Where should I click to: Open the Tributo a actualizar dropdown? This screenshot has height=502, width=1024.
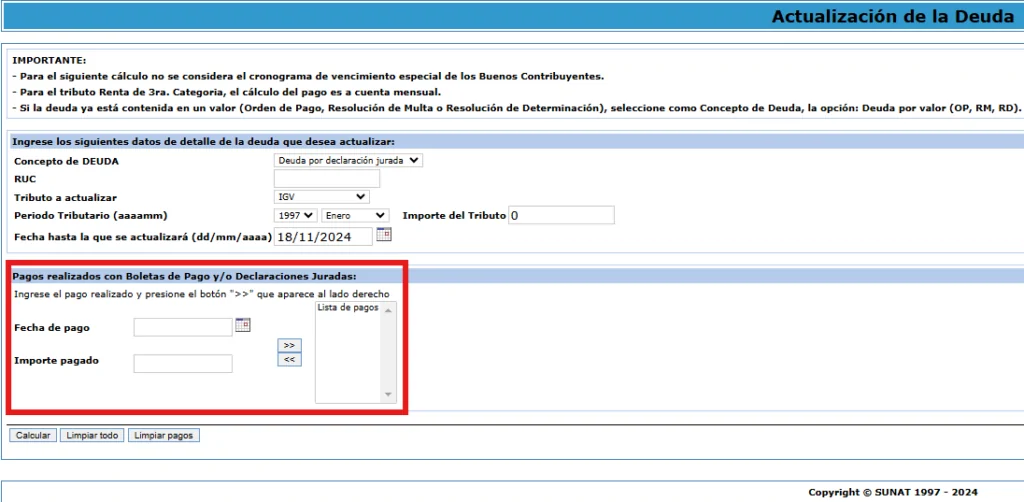tap(321, 197)
